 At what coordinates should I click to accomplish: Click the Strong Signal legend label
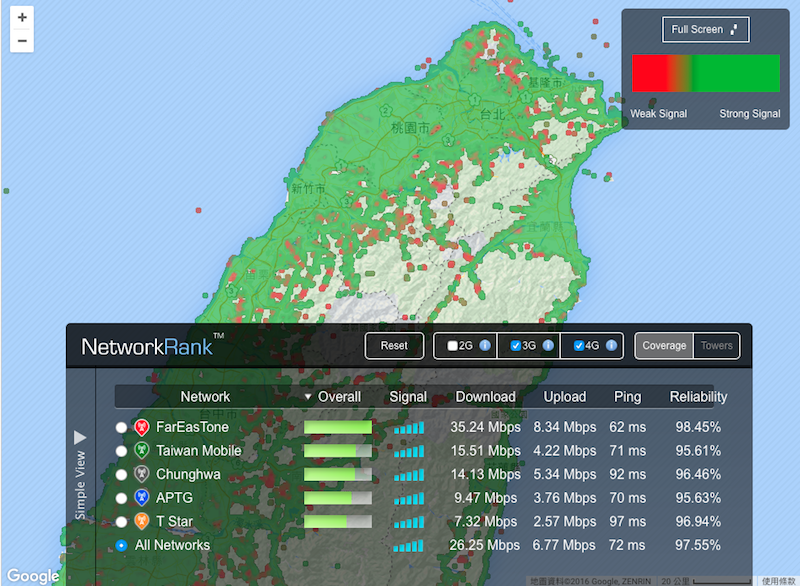pyautogui.click(x=749, y=114)
